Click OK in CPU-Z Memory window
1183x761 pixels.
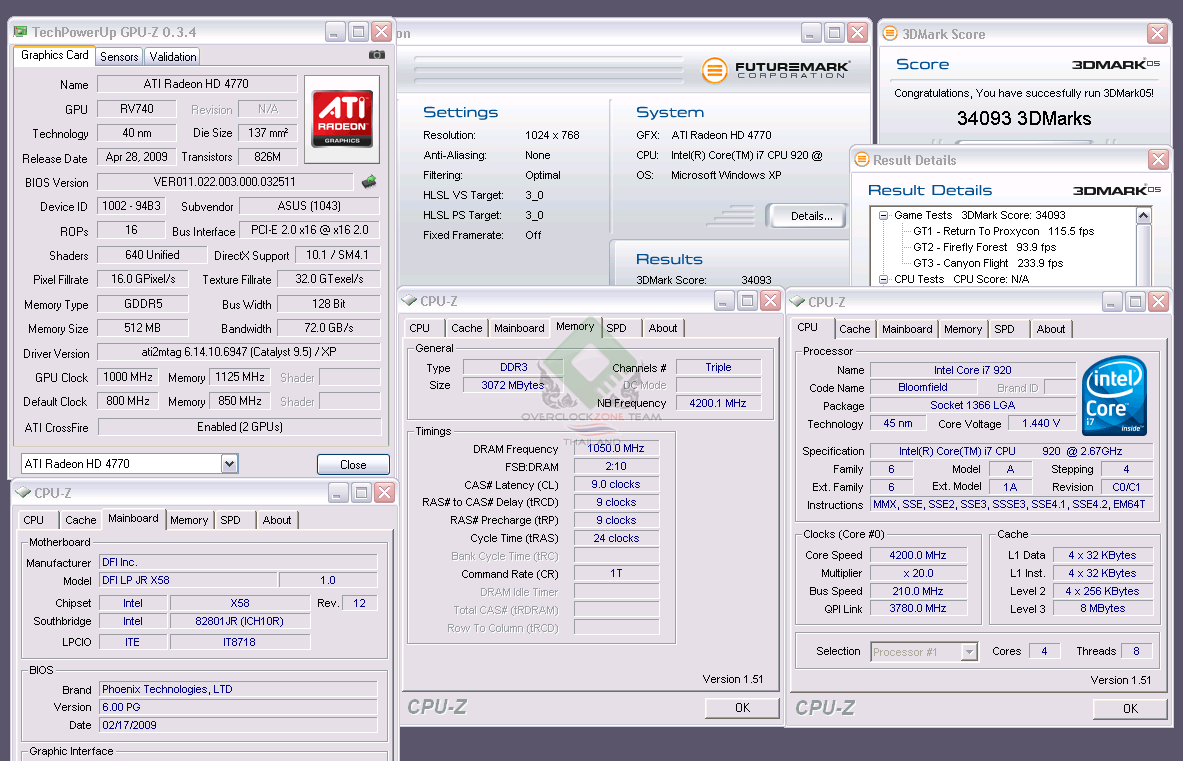tap(742, 707)
